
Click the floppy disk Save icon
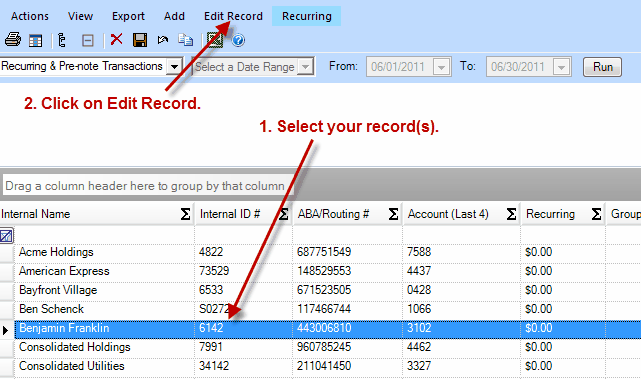140,40
